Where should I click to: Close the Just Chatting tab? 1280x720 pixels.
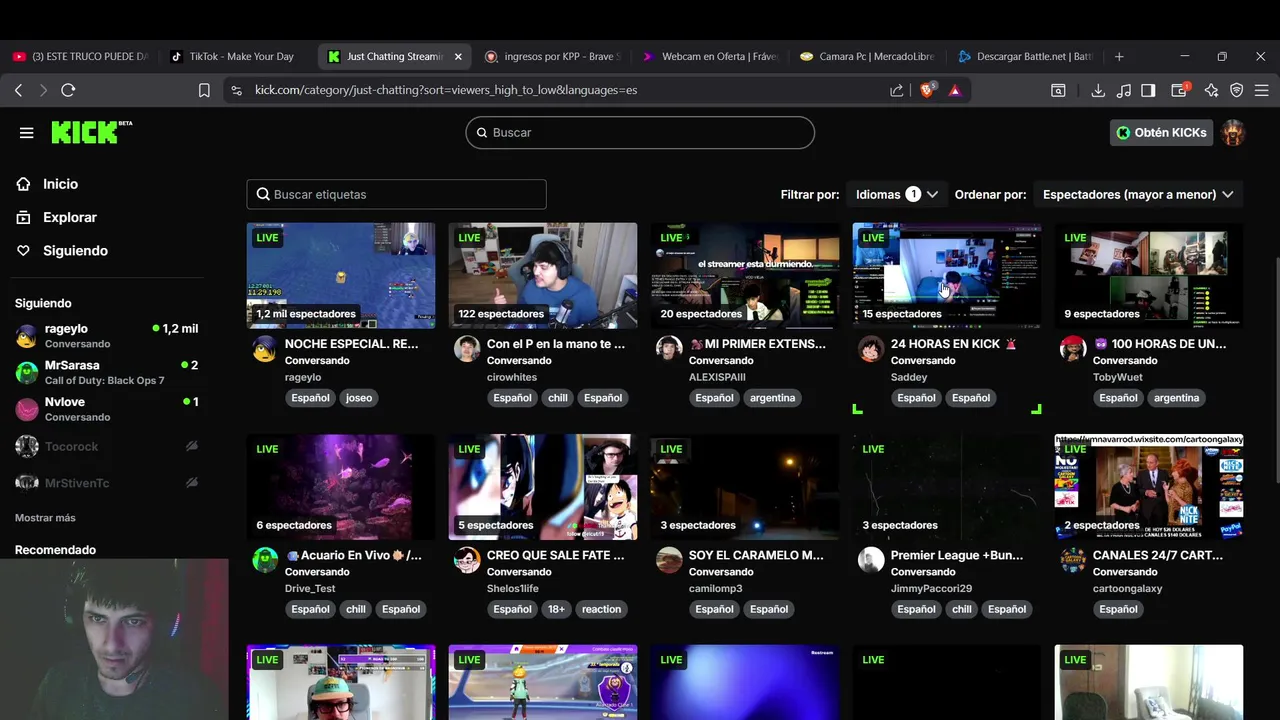458,57
